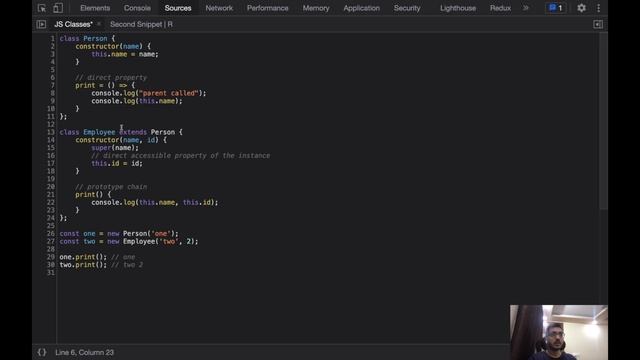Click the Line 6, Column 23 status

coord(84,352)
